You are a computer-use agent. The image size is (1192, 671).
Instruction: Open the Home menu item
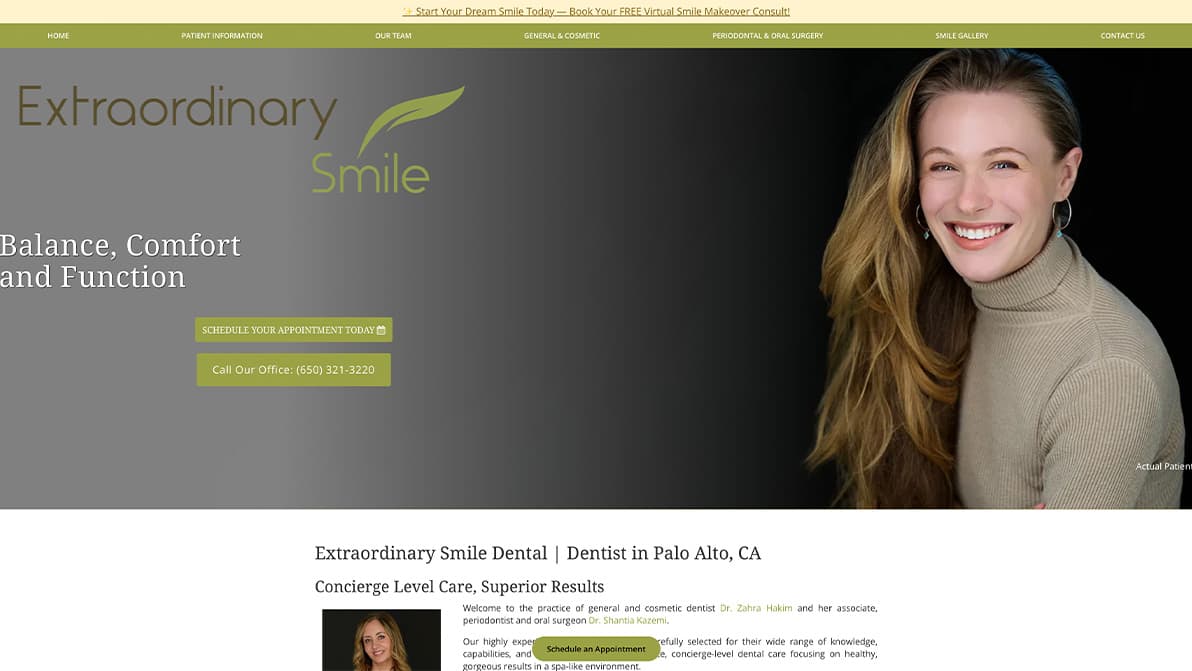tap(58, 36)
